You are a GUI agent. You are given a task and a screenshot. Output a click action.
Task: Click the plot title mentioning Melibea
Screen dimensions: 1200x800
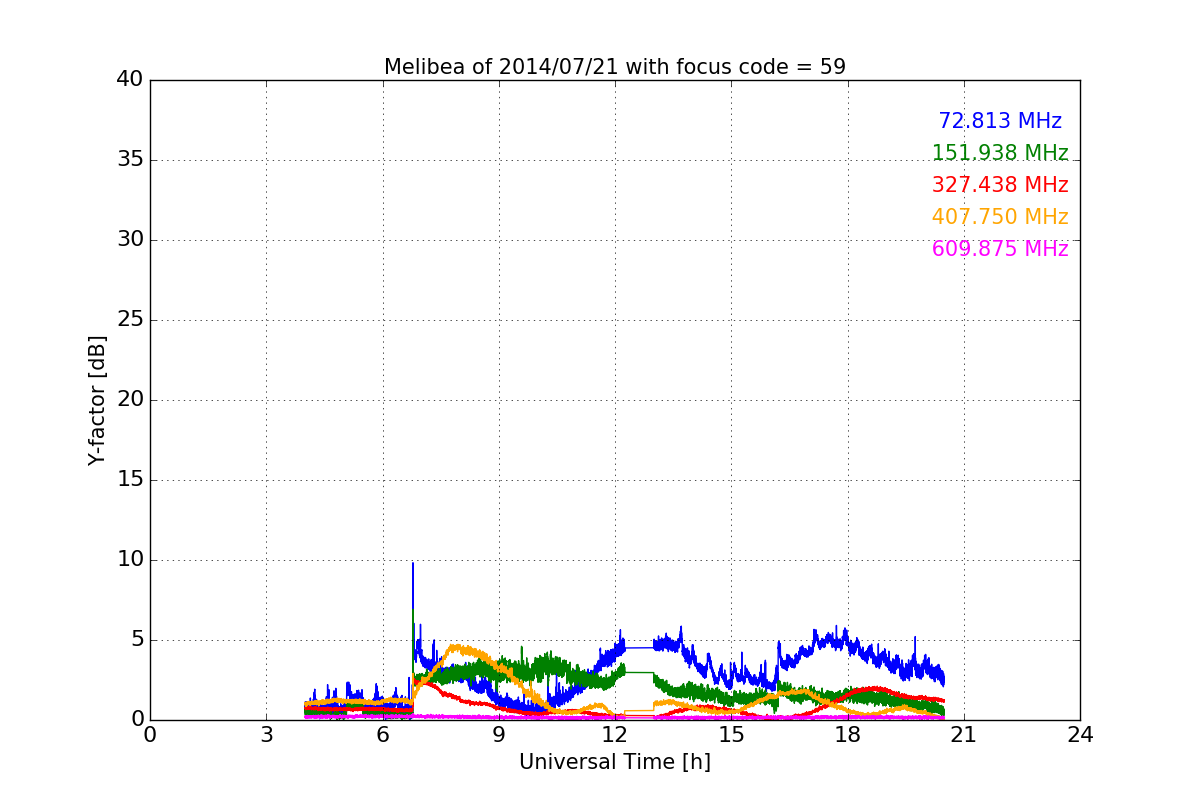(615, 67)
